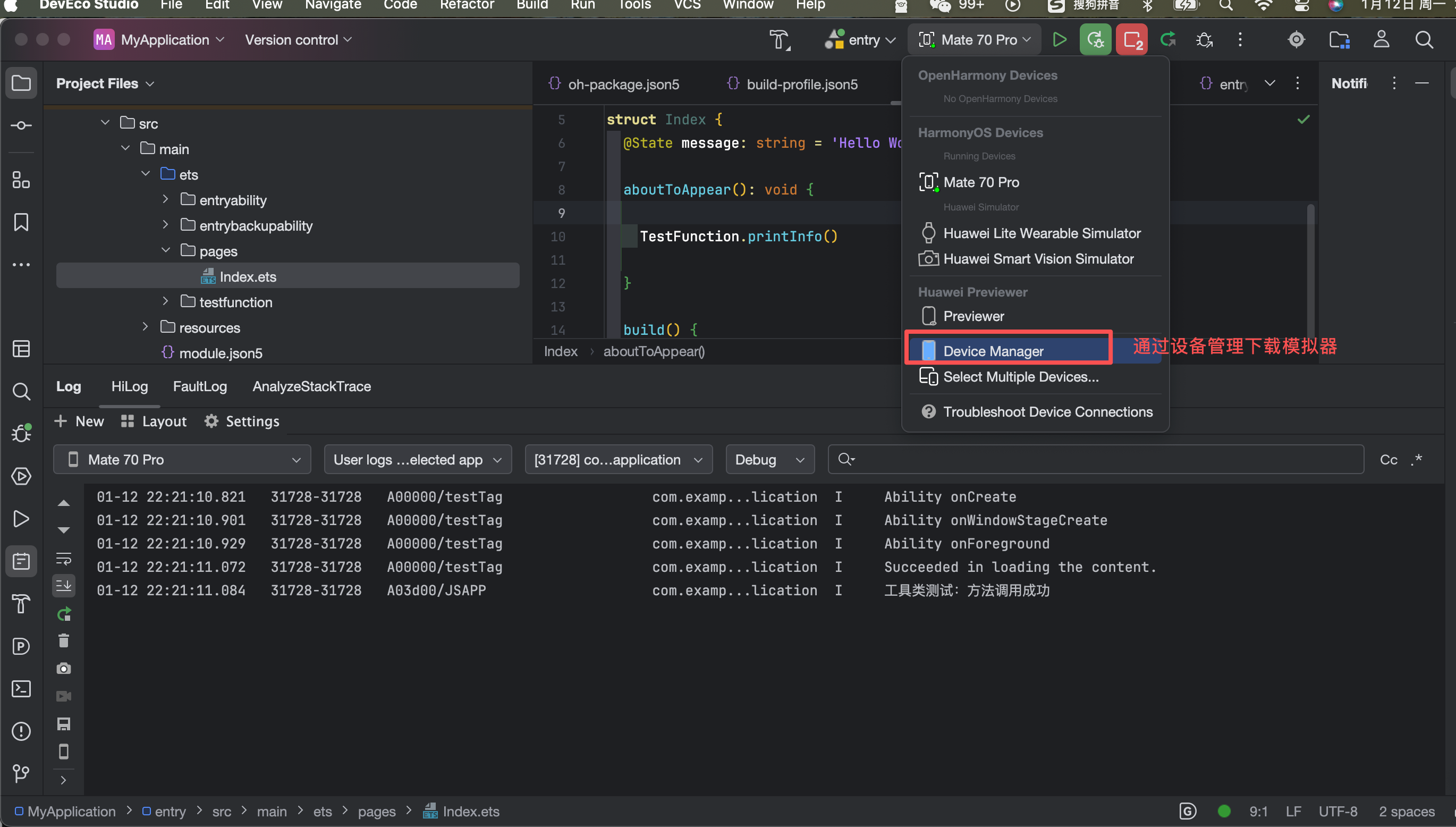The height and width of the screenshot is (827, 1456).
Task: Collapse the pages folder in tree
Action: pyautogui.click(x=165, y=250)
